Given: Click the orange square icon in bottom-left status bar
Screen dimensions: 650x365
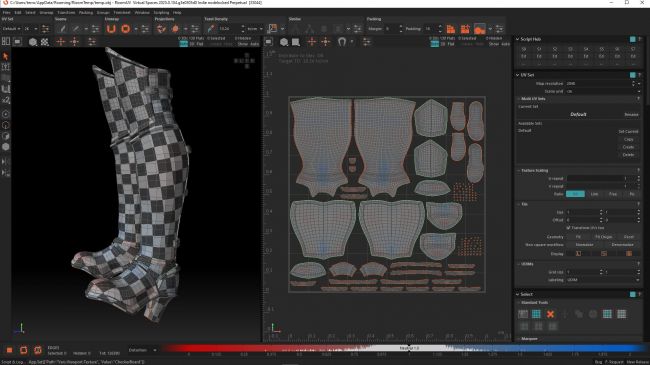Looking at the screenshot, I should pyautogui.click(x=9, y=350).
